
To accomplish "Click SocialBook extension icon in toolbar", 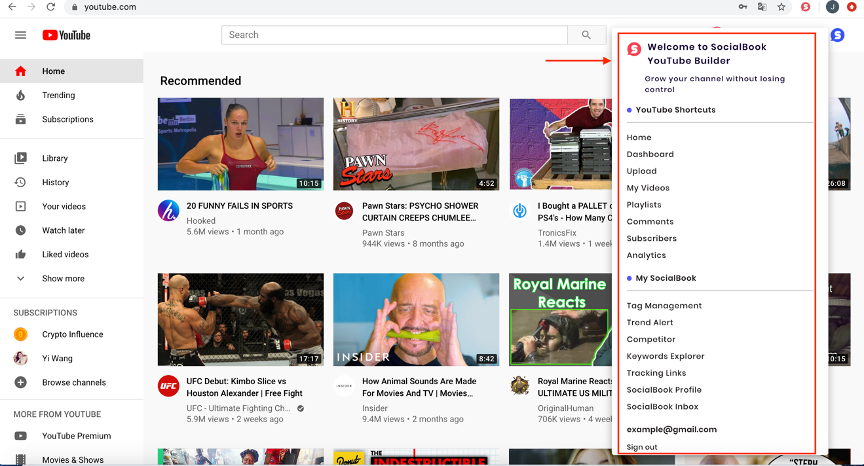I will [x=805, y=7].
